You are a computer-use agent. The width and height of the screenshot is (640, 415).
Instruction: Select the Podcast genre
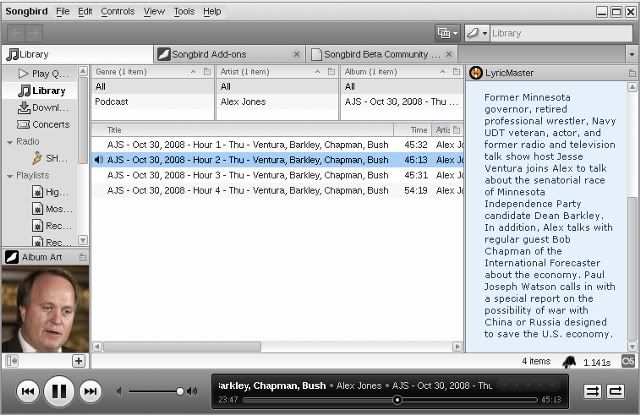[153, 102]
